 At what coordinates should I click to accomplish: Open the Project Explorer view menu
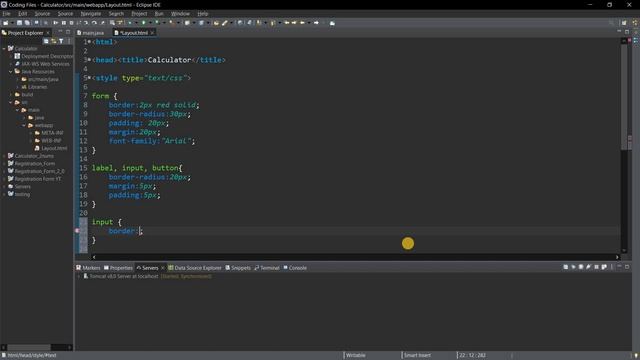point(69,41)
